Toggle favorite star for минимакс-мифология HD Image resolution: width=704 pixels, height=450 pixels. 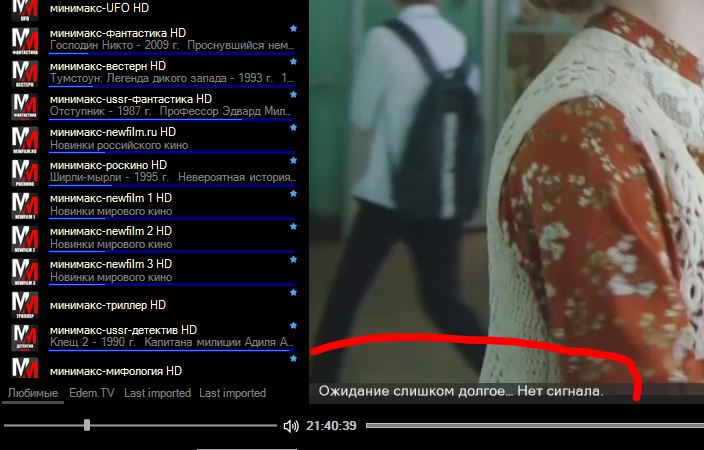(x=293, y=359)
